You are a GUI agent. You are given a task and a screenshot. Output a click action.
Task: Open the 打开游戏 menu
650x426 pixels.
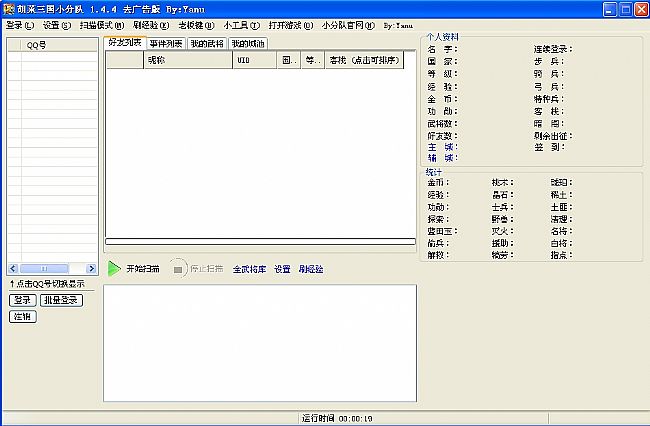[x=291, y=25]
